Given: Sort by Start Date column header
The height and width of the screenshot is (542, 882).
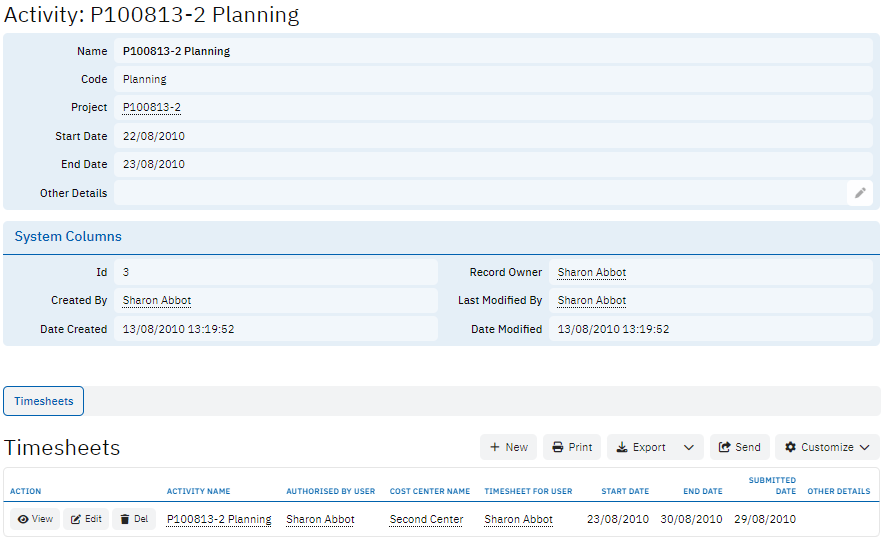Looking at the screenshot, I should point(625,491).
